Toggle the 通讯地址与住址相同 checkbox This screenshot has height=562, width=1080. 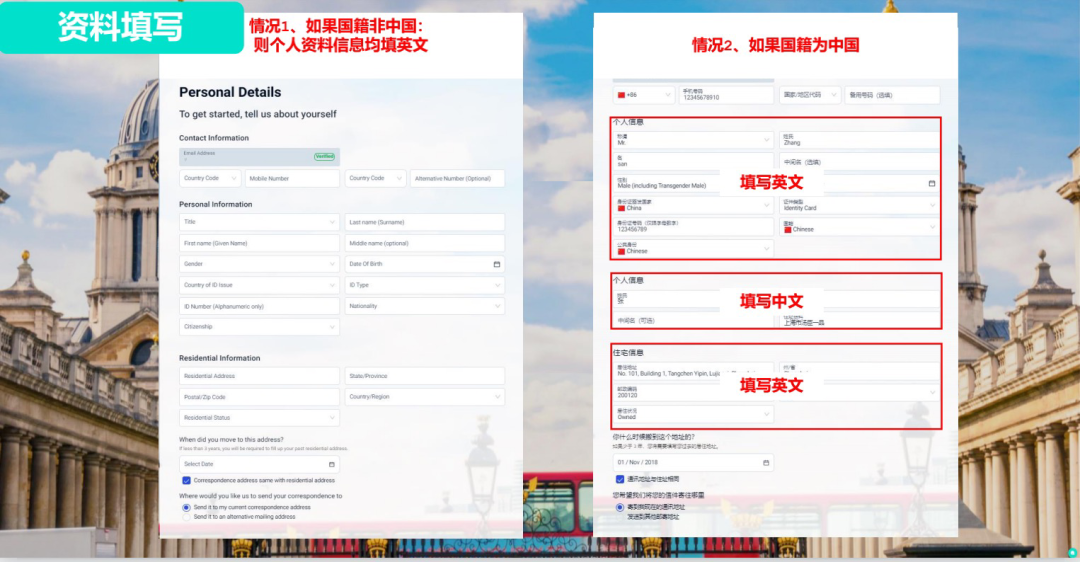[620, 479]
